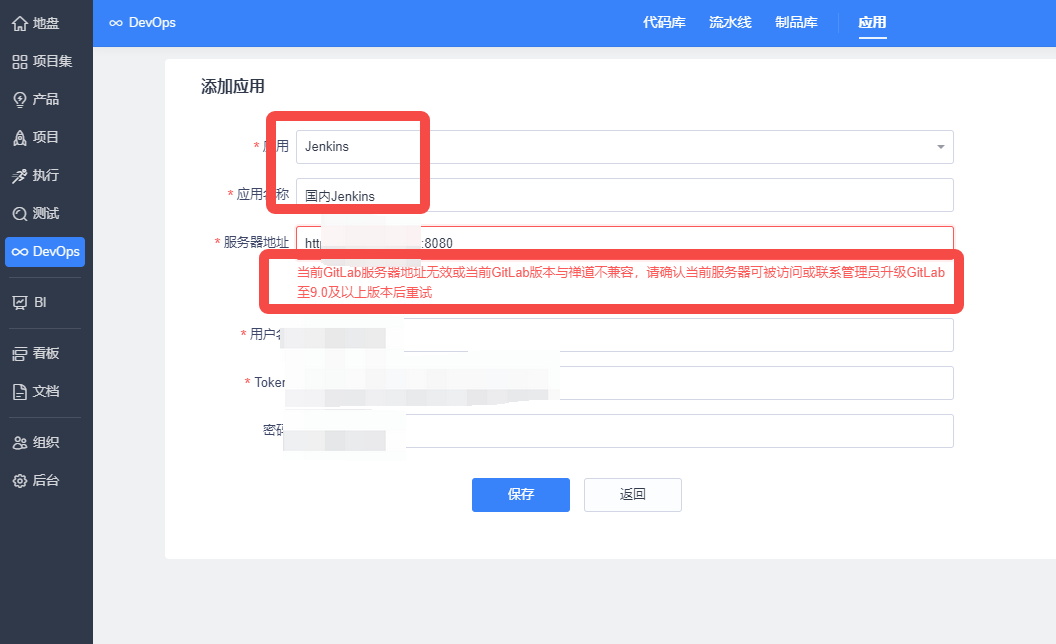
Task: Switch to the 代码库 tab
Action: coord(664,23)
